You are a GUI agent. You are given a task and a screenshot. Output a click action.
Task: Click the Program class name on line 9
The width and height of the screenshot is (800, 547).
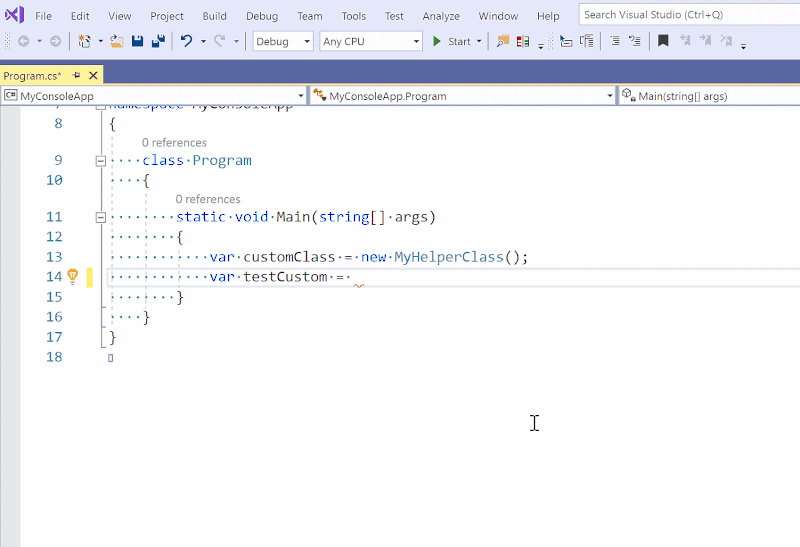221,160
